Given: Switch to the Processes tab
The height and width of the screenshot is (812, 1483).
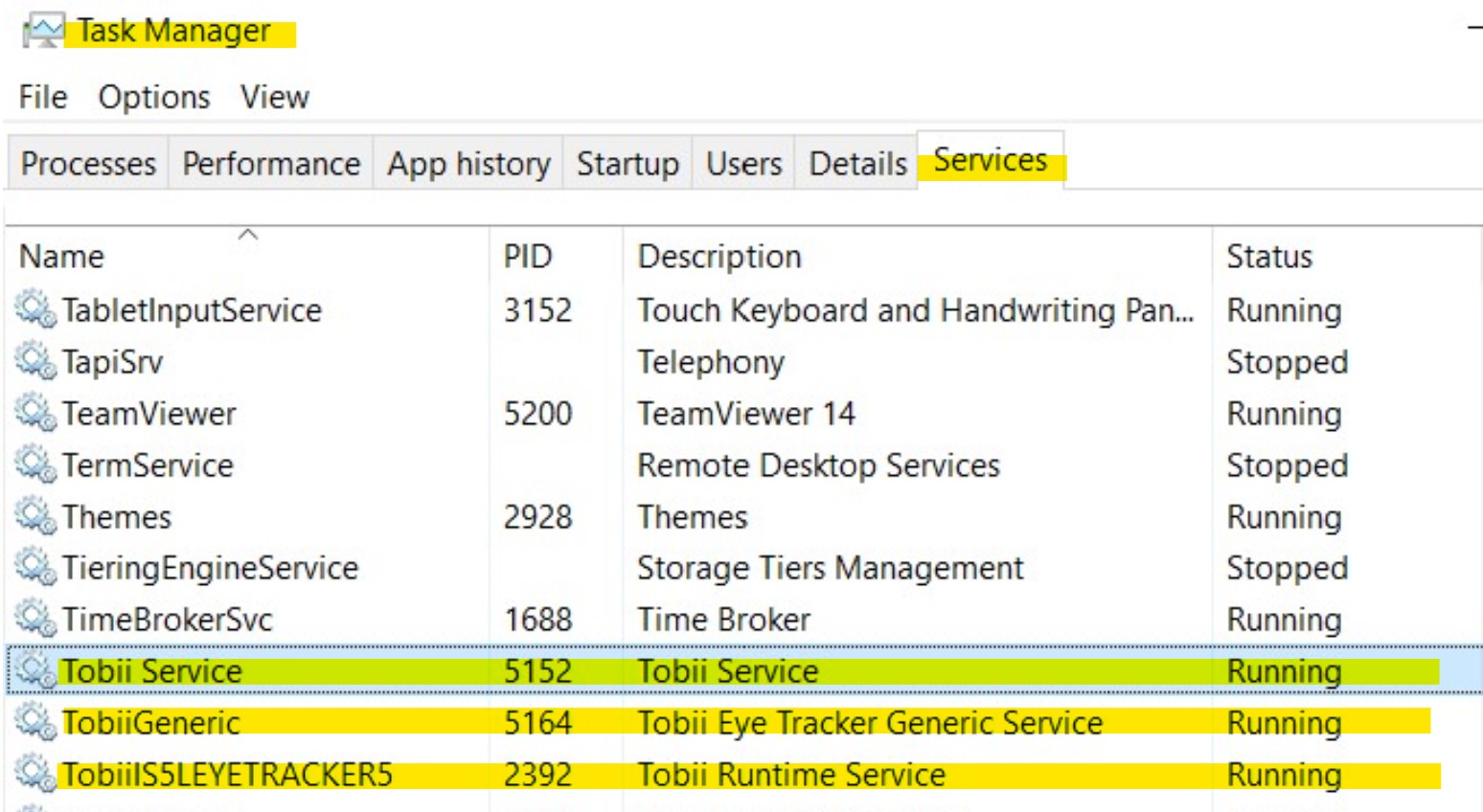Looking at the screenshot, I should [88, 164].
